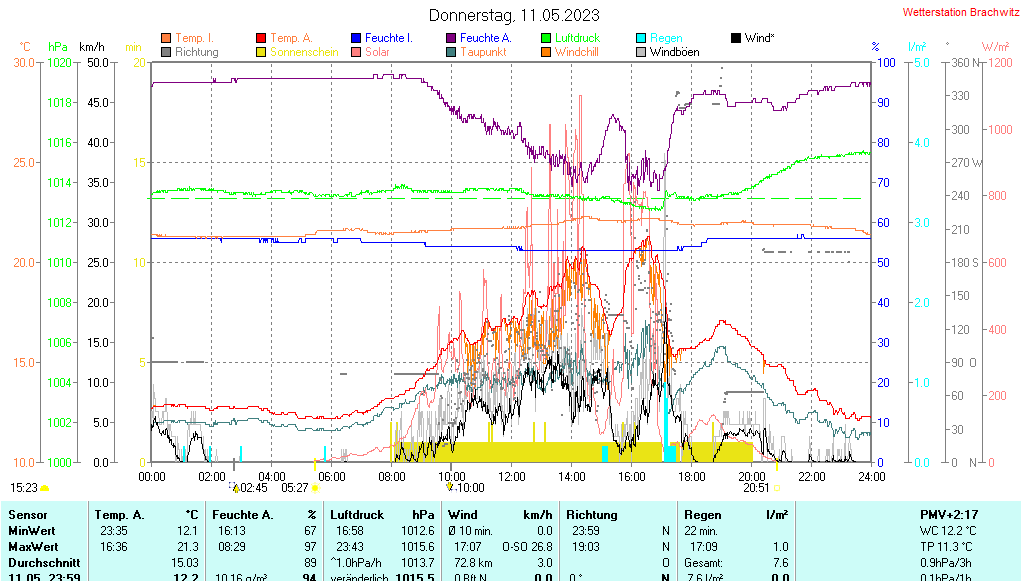This screenshot has width=1021, height=581.
Task: Click the cyan Regen legend square
Action: (x=641, y=38)
